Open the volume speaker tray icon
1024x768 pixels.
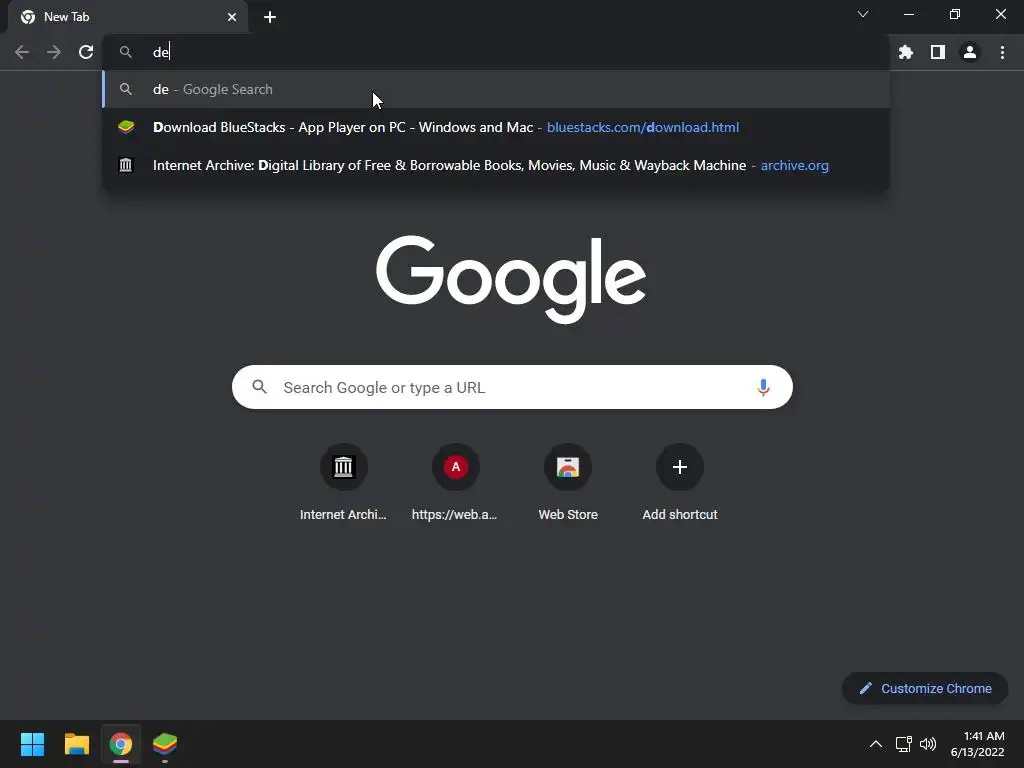coord(927,744)
